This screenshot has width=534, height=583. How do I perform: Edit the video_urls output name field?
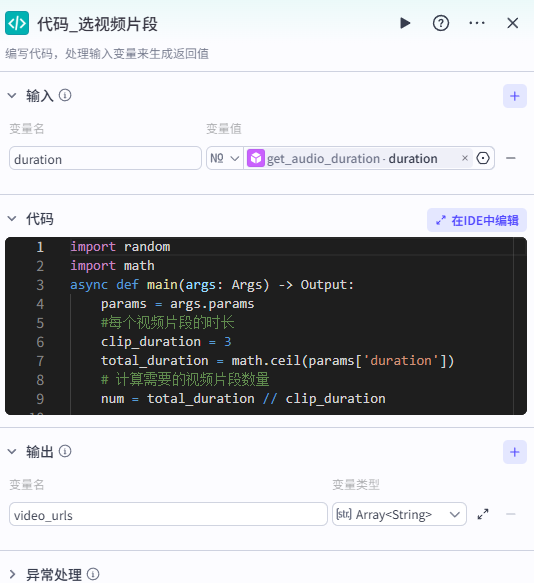pos(168,514)
